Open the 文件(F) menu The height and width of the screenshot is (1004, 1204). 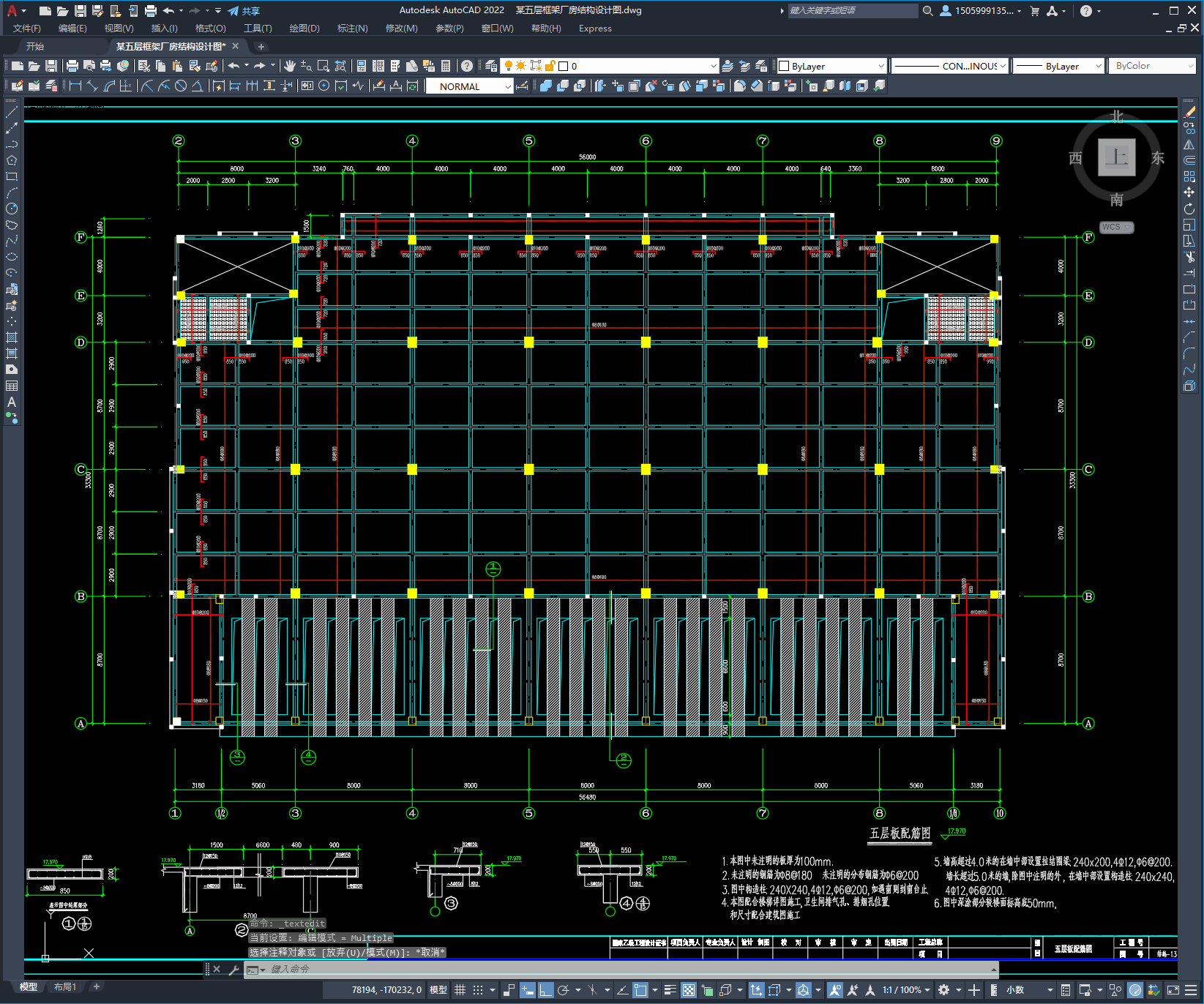pos(27,29)
